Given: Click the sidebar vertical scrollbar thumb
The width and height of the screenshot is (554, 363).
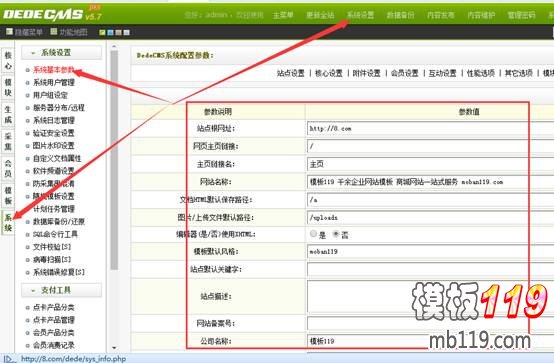Looking at the screenshot, I should click(114, 160).
